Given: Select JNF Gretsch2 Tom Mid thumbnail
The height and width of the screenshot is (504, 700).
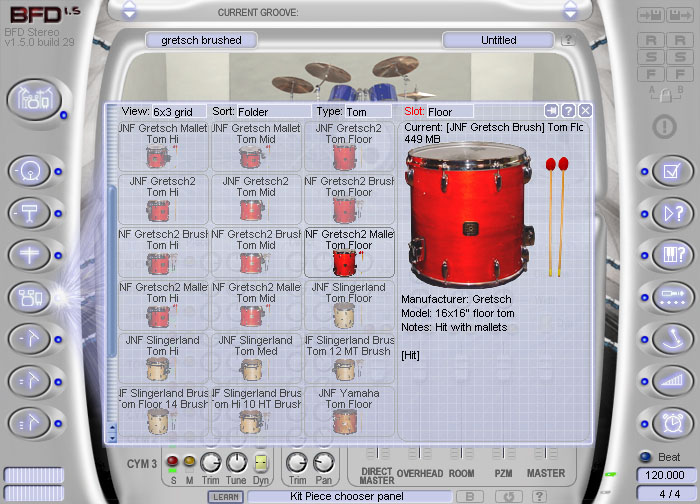Looking at the screenshot, I should 256,200.
